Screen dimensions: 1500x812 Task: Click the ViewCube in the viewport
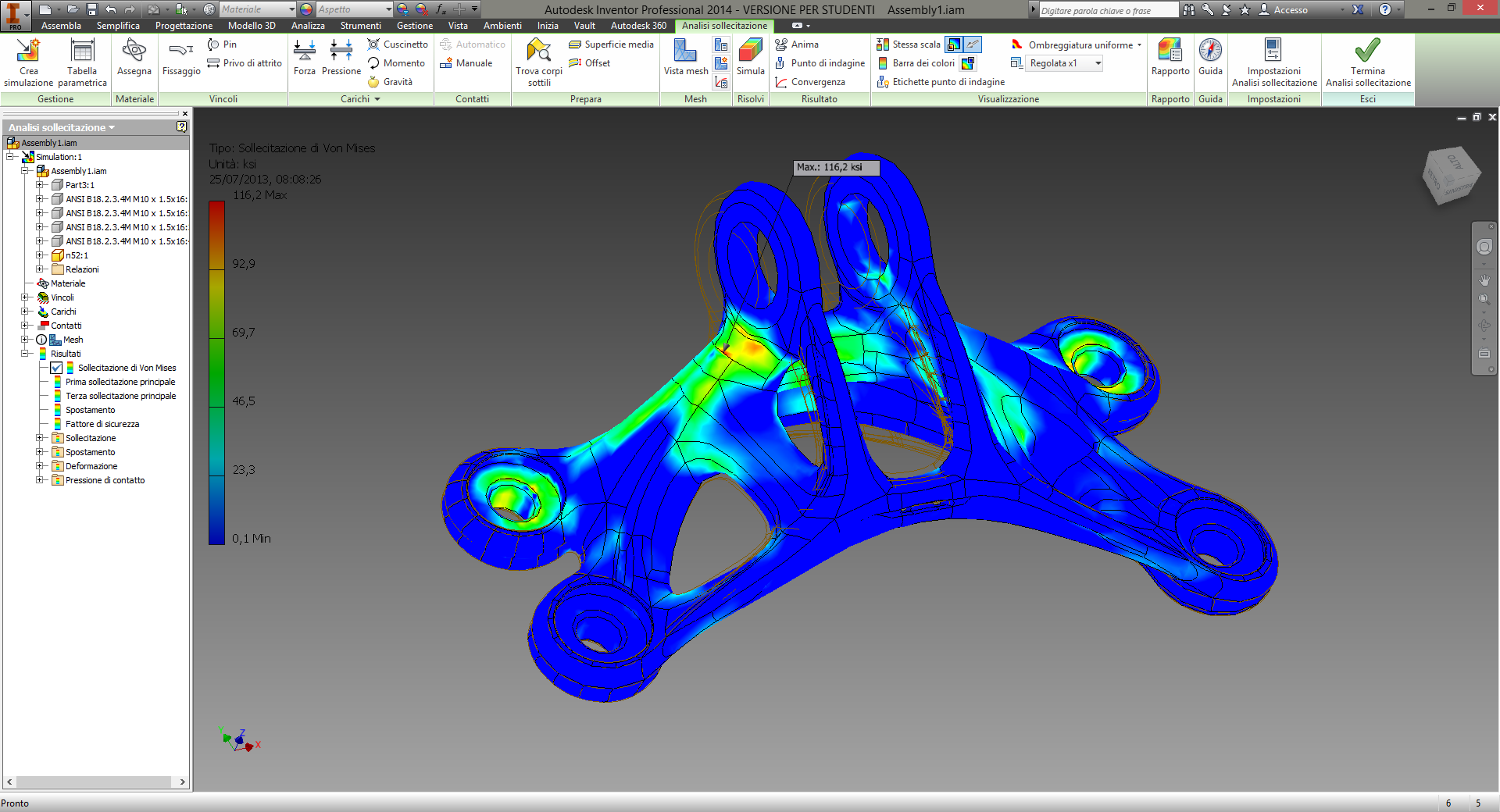1451,176
